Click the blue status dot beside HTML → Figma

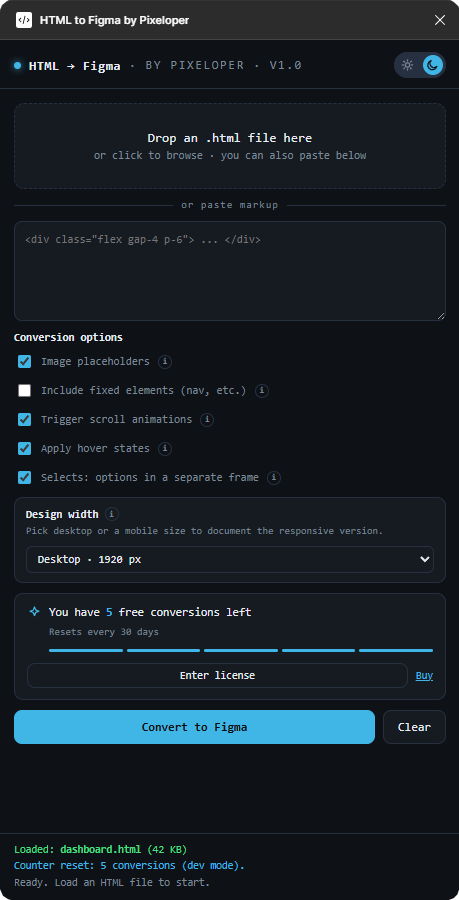click(x=18, y=65)
